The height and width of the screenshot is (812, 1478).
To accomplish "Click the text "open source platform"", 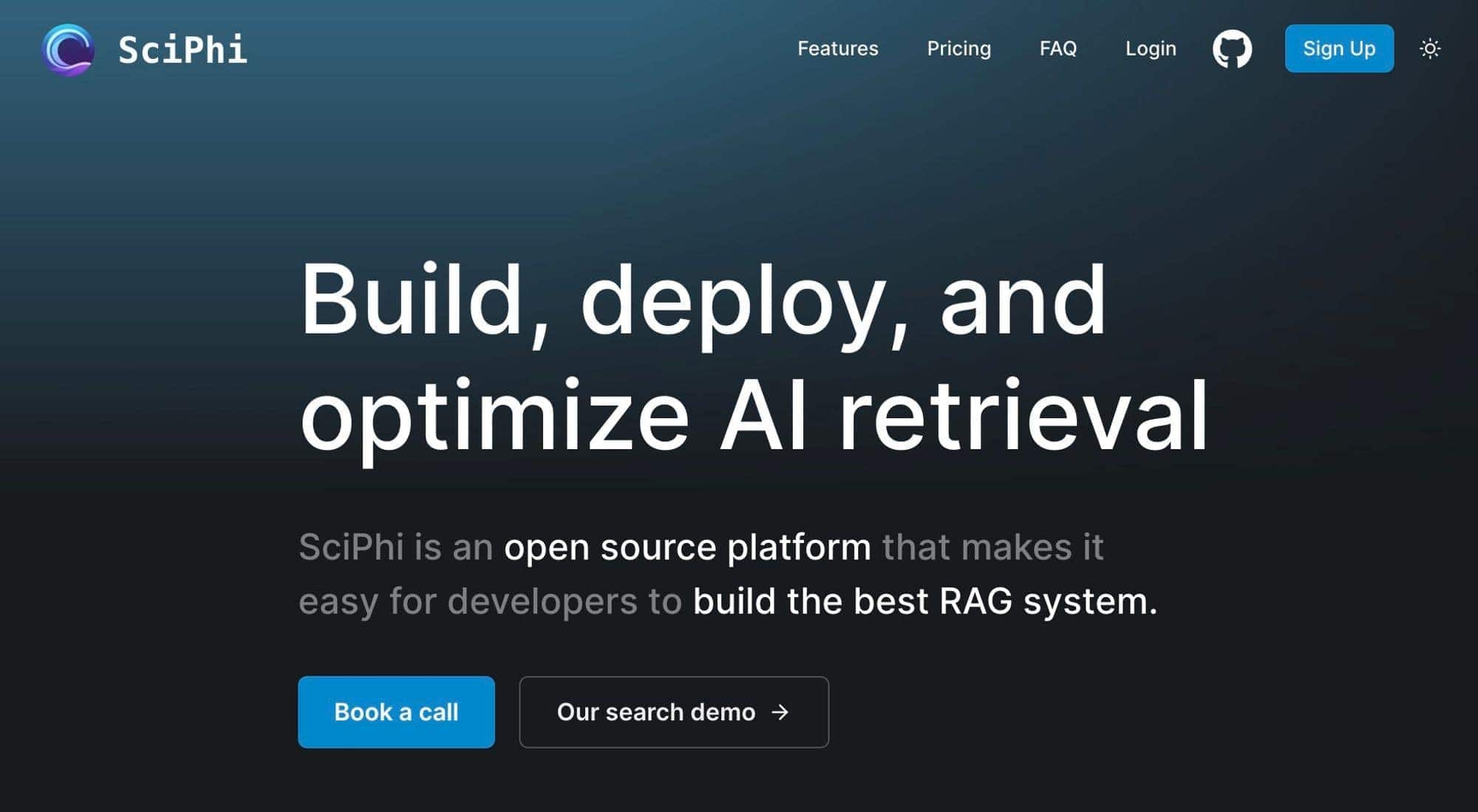I will [x=687, y=547].
